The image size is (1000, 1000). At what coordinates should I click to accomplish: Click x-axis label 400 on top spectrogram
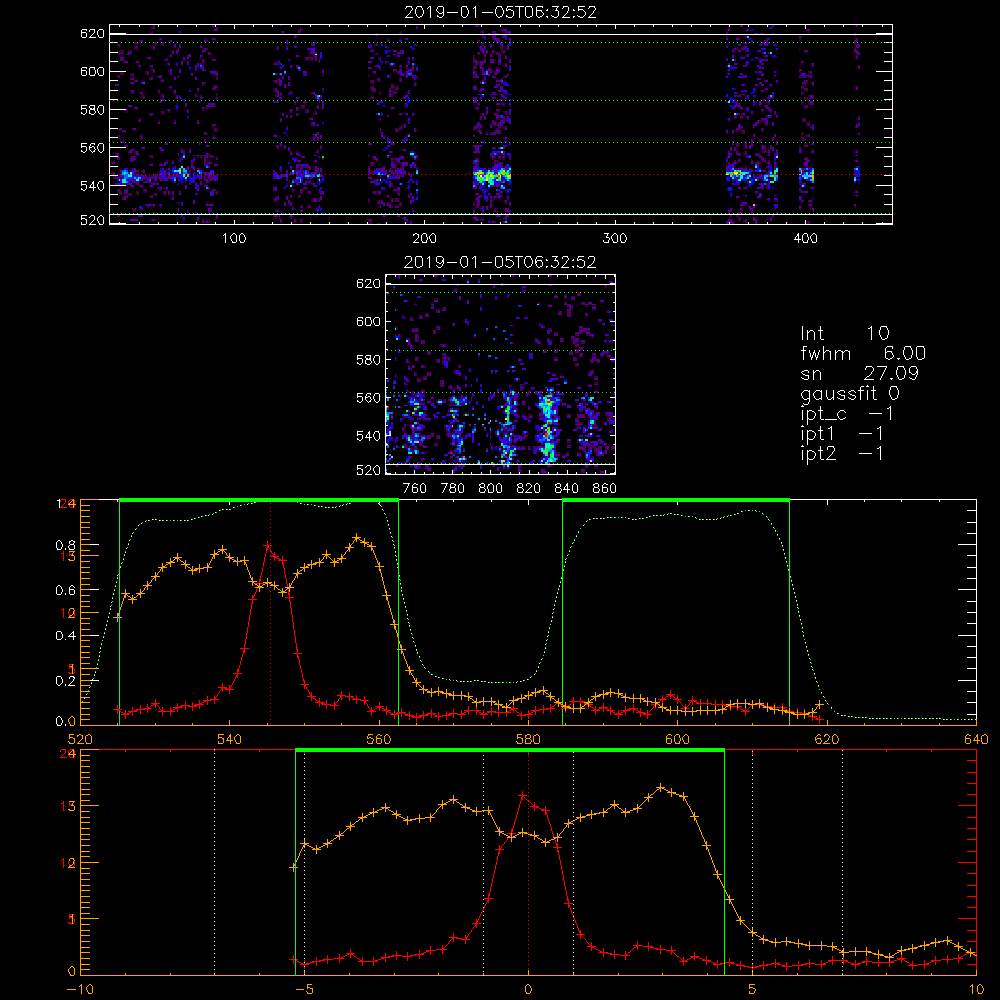coord(805,239)
